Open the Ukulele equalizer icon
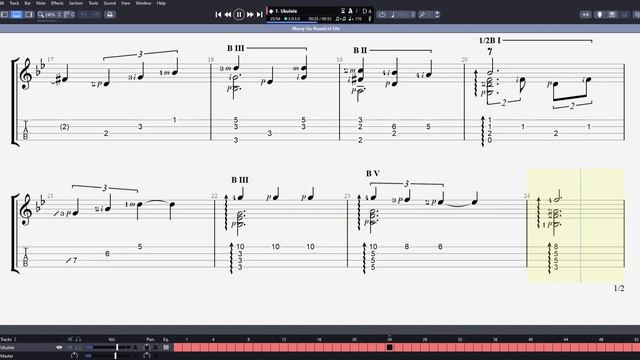The width and height of the screenshot is (640, 360). pos(166,347)
